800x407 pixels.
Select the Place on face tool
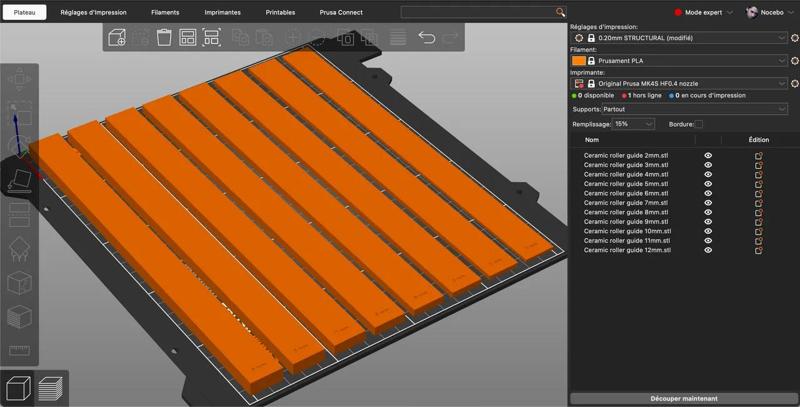click(19, 181)
